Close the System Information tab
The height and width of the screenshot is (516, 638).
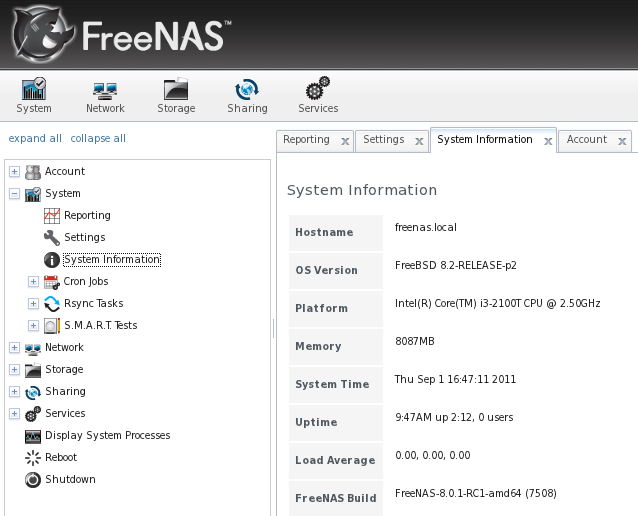tap(548, 141)
